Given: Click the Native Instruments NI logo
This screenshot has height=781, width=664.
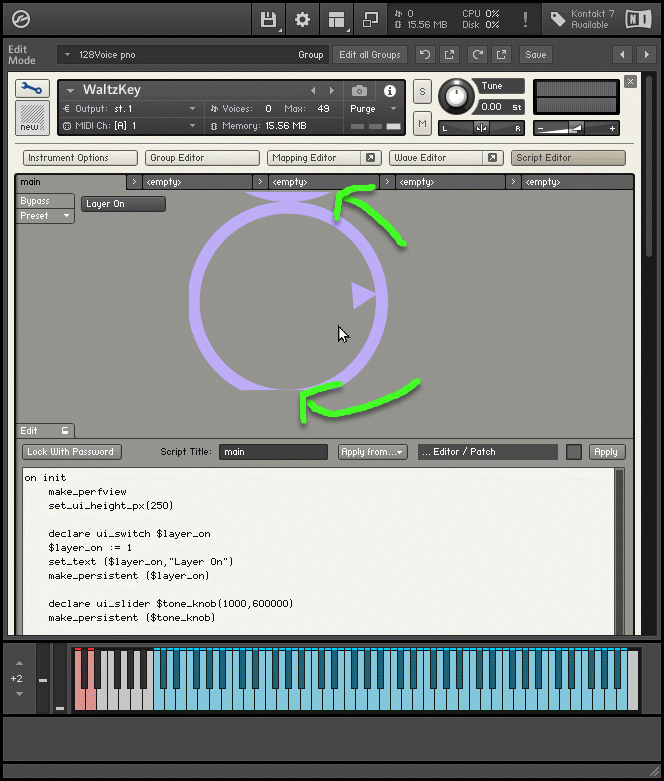Looking at the screenshot, I should 638,19.
